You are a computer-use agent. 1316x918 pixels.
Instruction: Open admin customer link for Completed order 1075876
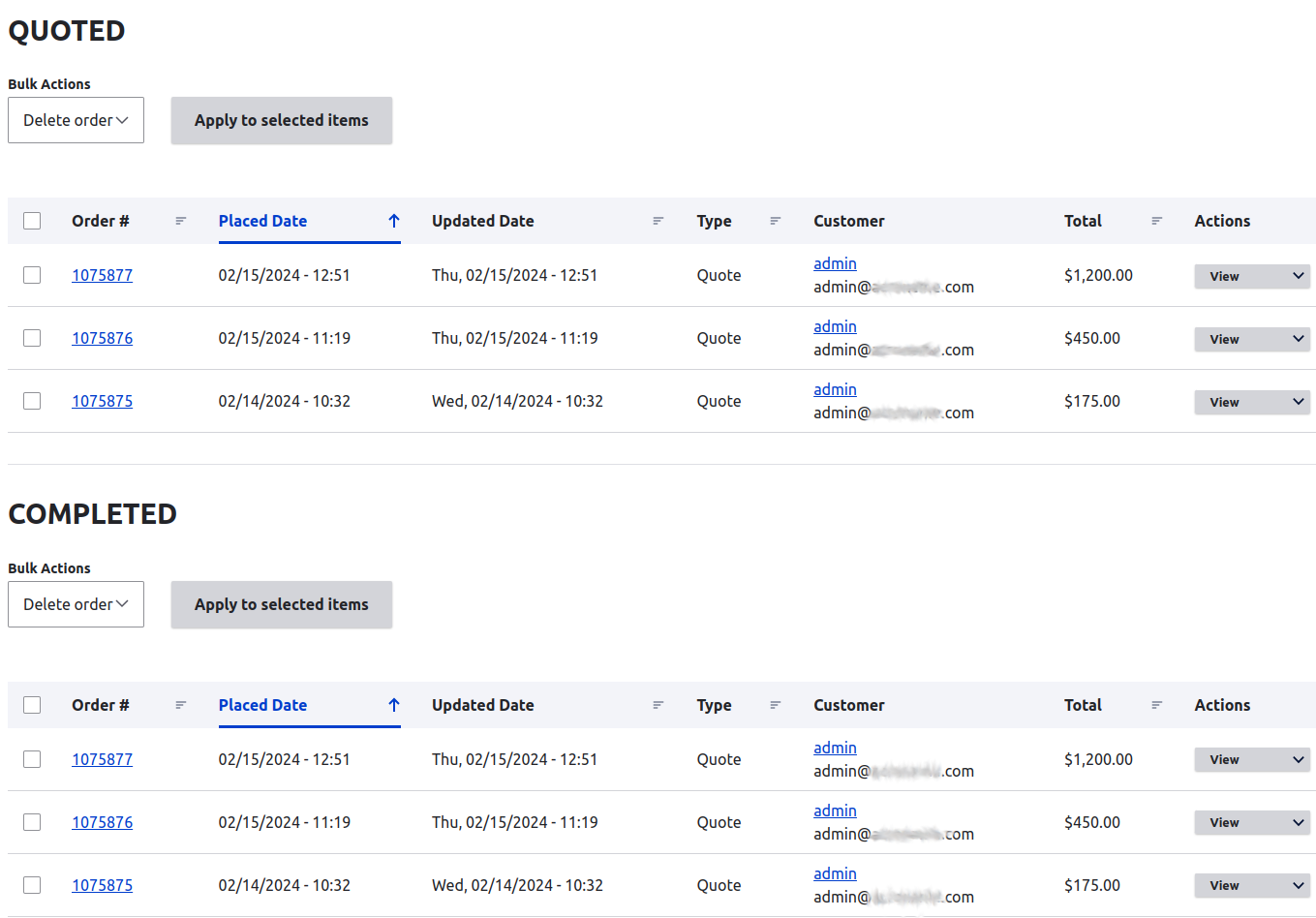835,811
